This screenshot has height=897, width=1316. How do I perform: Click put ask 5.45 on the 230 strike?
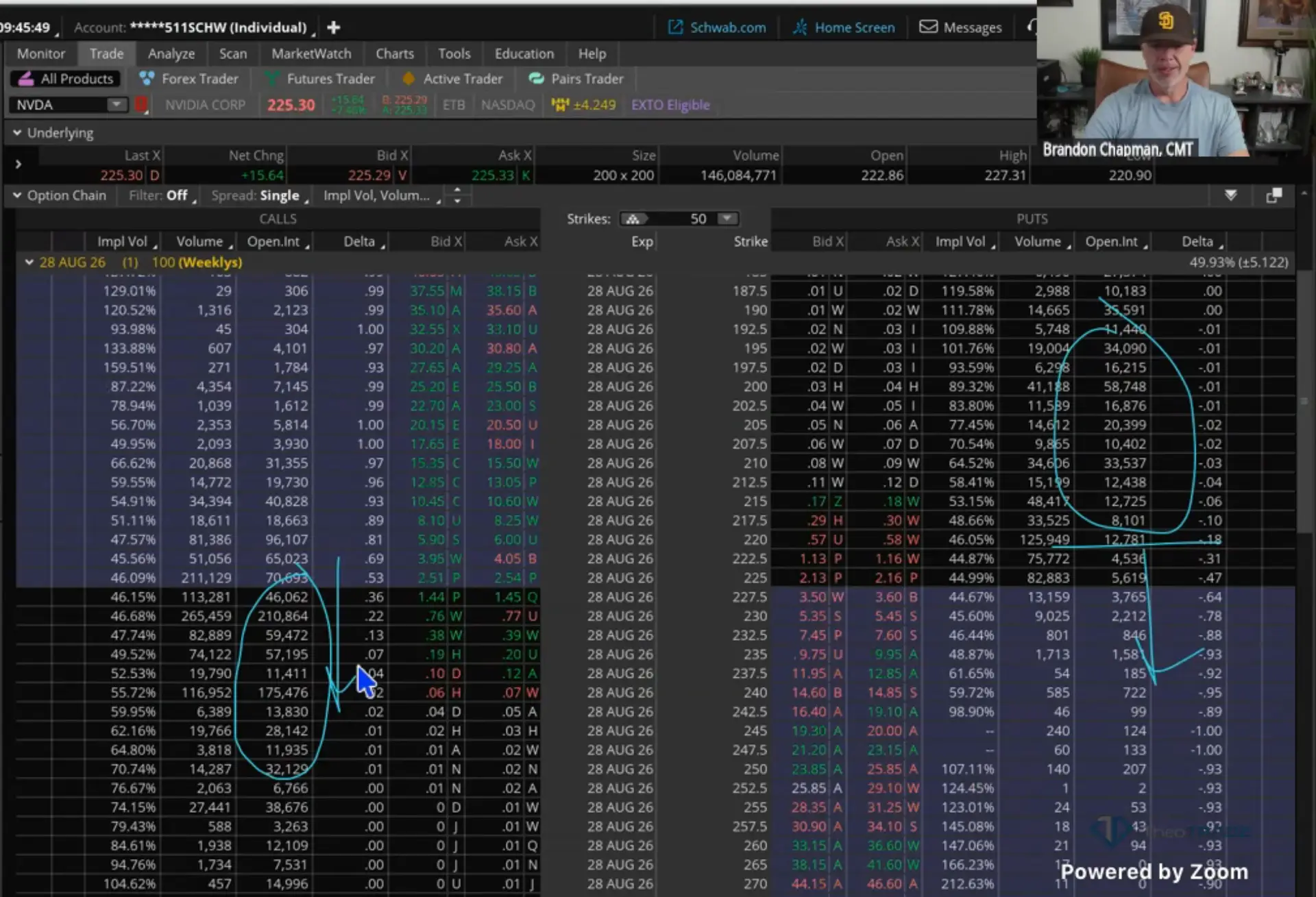click(888, 616)
